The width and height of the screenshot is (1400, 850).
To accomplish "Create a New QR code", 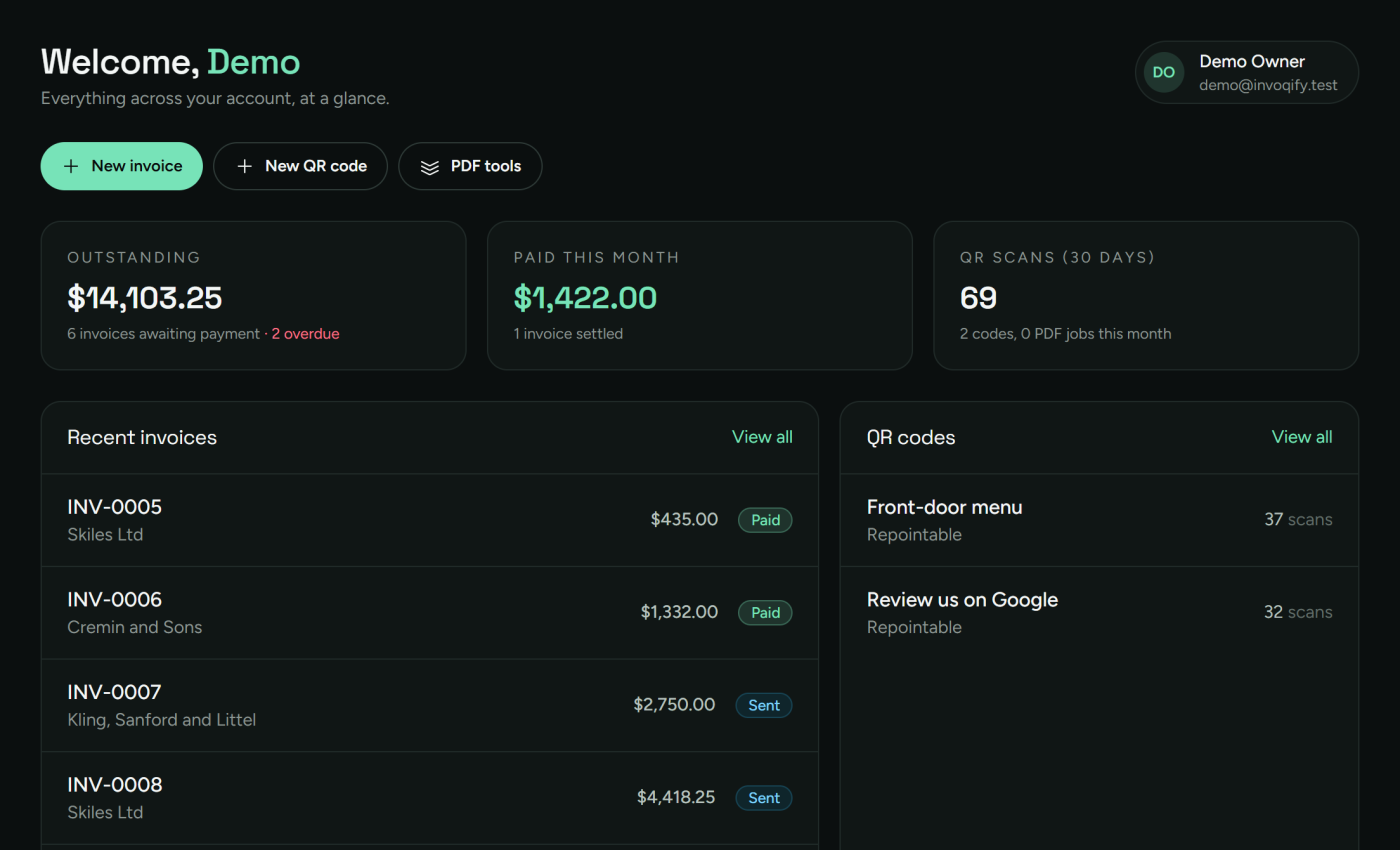I will pos(300,166).
